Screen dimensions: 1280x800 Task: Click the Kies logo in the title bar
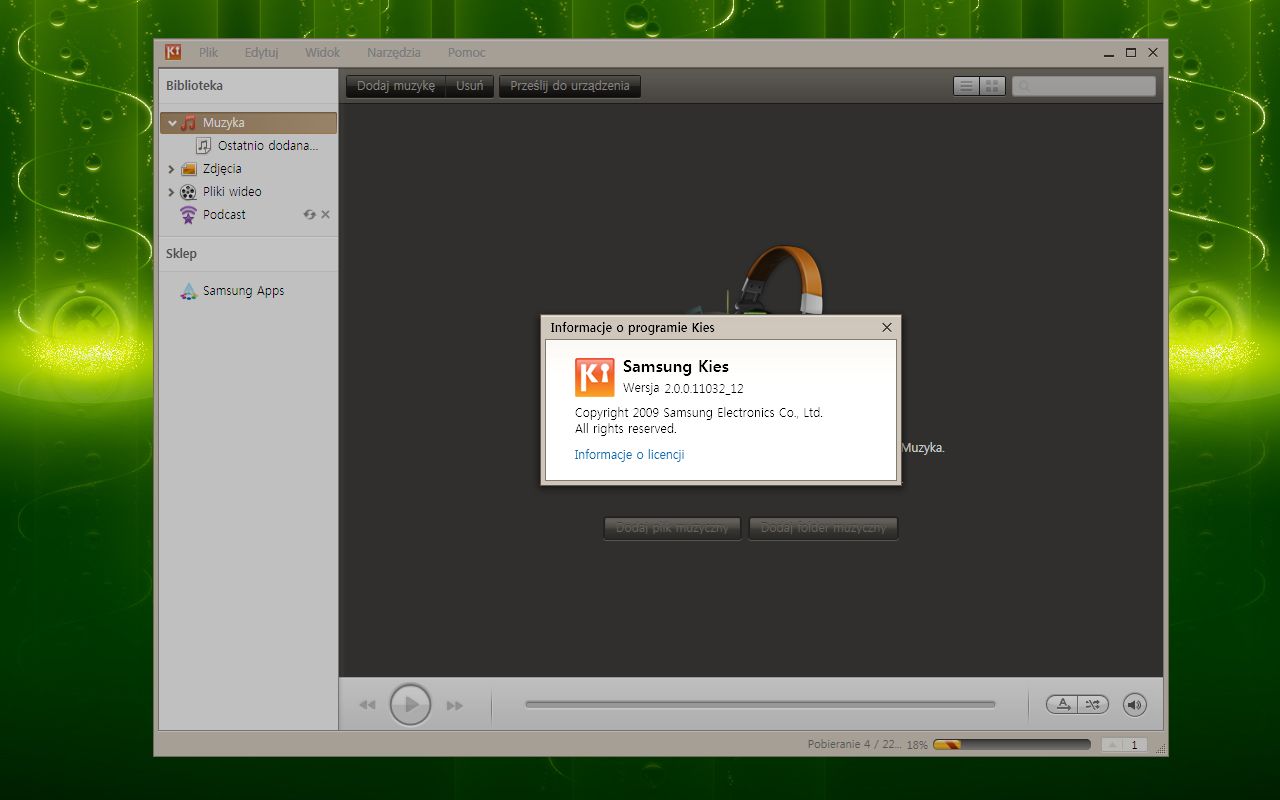[x=173, y=52]
